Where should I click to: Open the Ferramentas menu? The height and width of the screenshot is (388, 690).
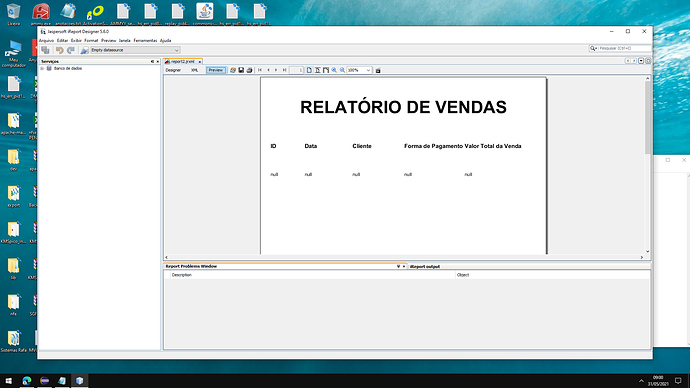[x=145, y=40]
